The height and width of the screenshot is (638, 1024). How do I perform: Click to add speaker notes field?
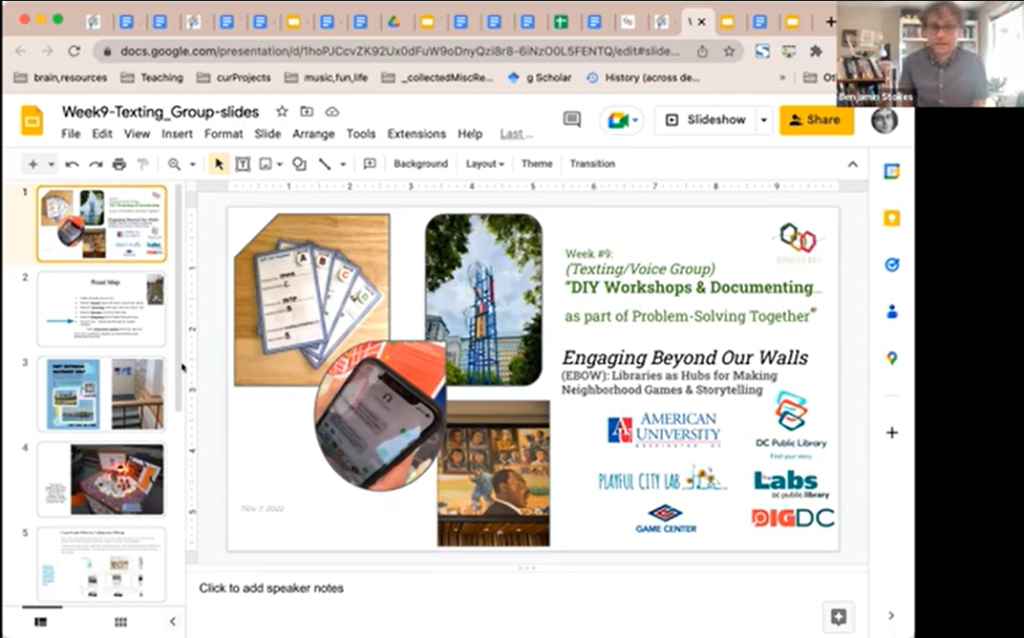[x=526, y=588]
